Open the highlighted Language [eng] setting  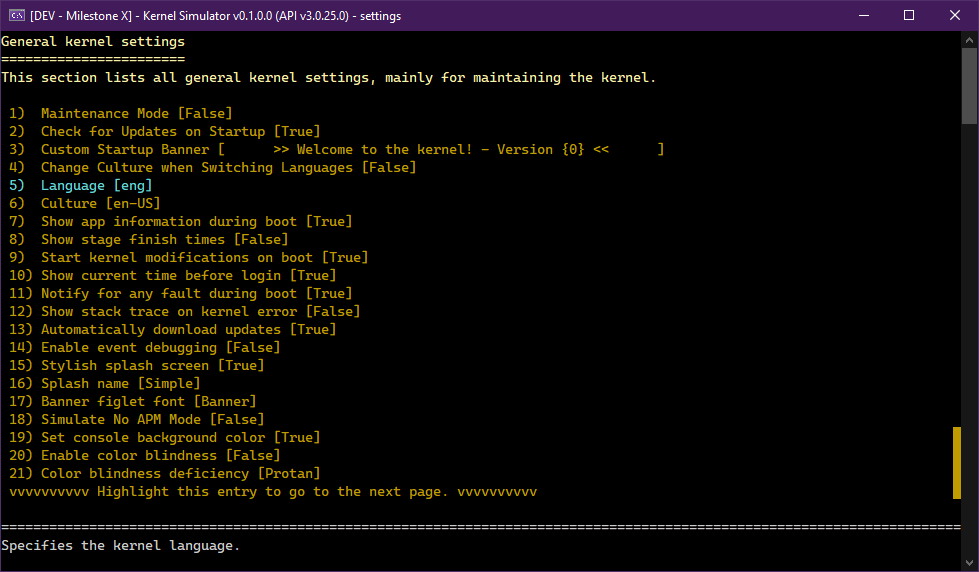pos(96,186)
